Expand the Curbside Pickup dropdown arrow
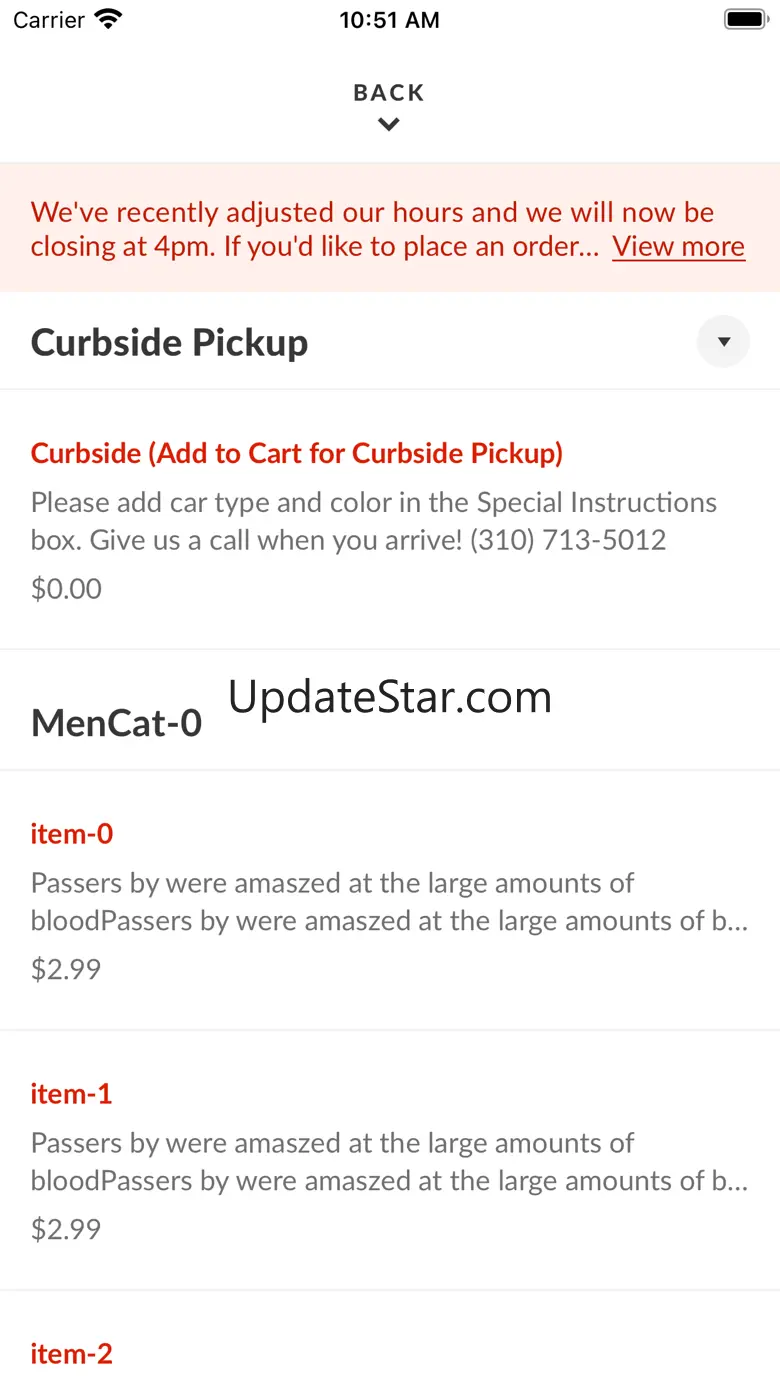The image size is (780, 1387). pyautogui.click(x=723, y=342)
